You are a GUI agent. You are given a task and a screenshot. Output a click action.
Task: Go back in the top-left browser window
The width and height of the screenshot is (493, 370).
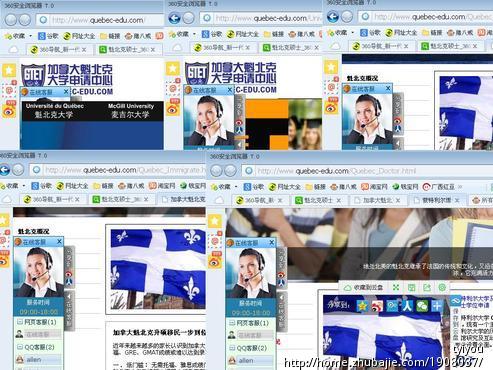[11, 20]
